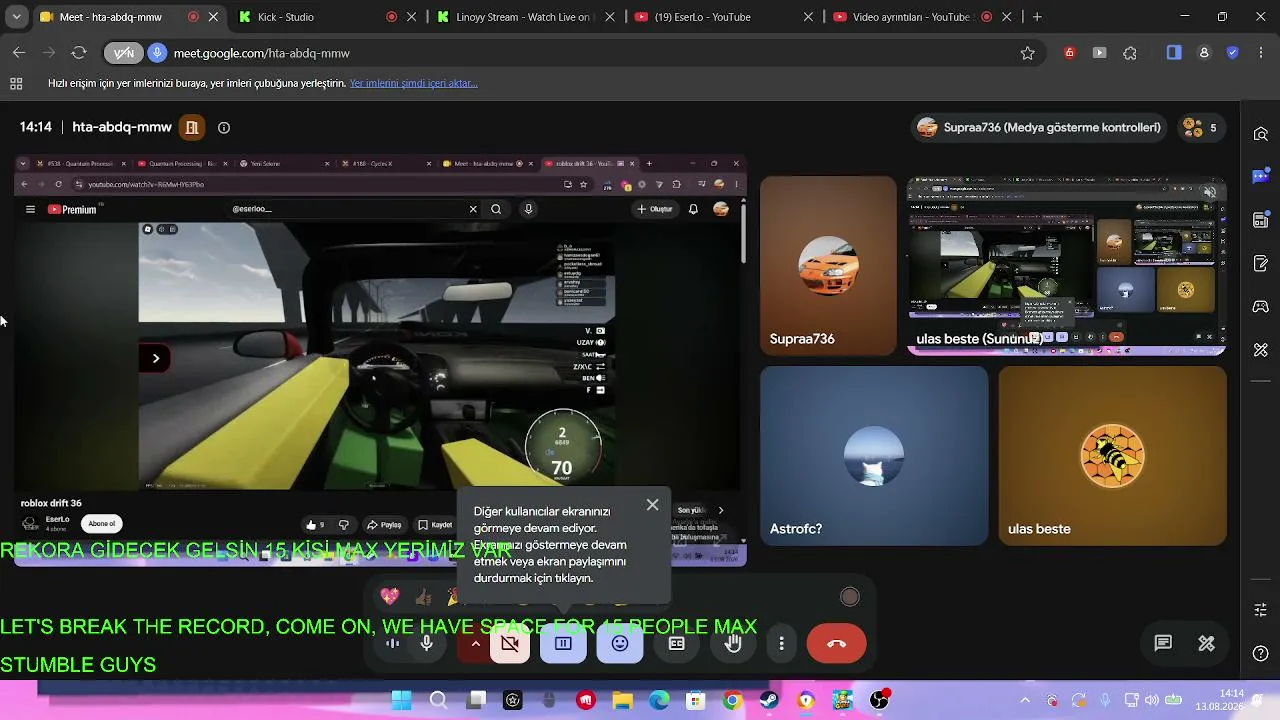Send the heart reaction emoji
This screenshot has width=1280, height=720.
pyautogui.click(x=390, y=597)
